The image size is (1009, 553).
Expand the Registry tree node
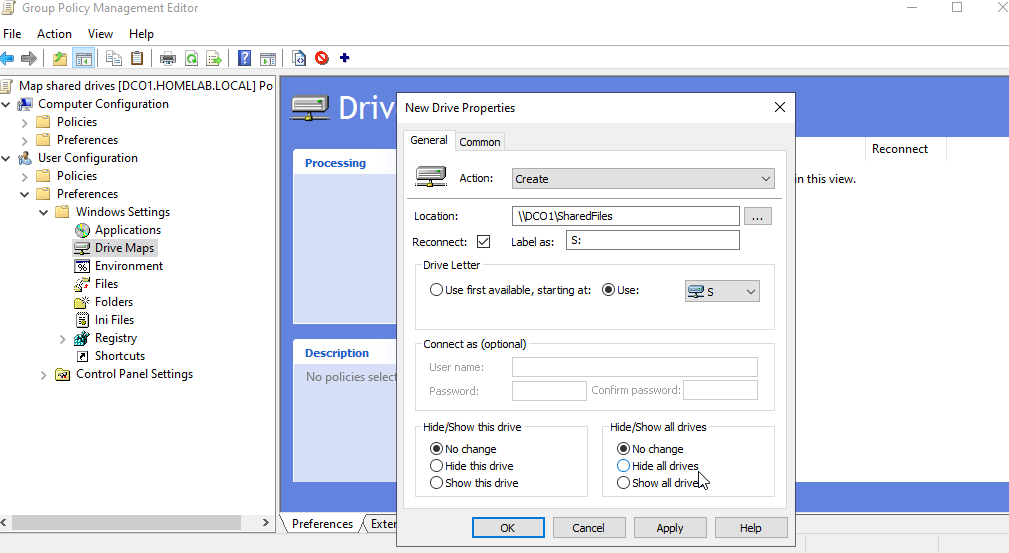point(62,338)
